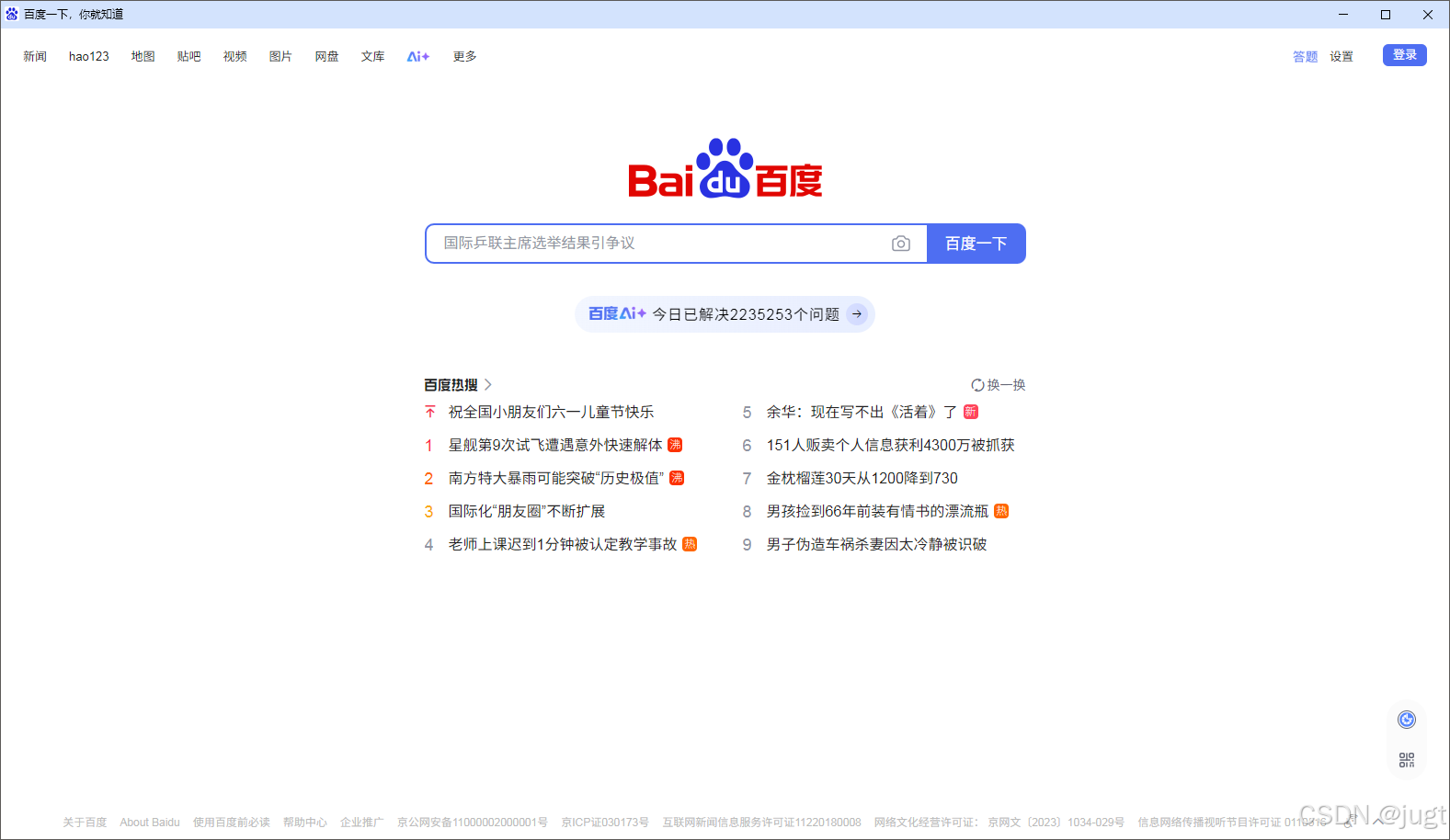Viewport: 1450px width, 840px height.
Task: Open the 更多 navigation menu
Action: [x=464, y=57]
